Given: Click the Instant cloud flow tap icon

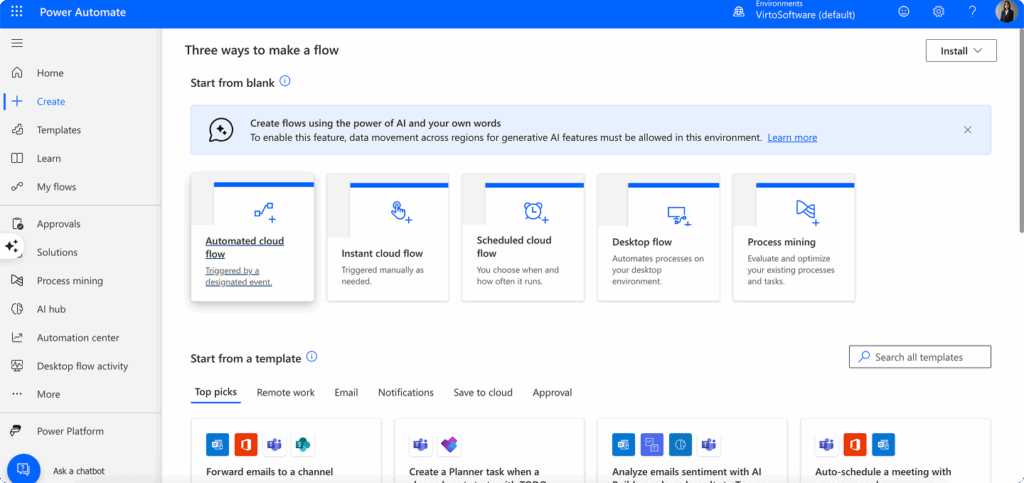Looking at the screenshot, I should 401,211.
